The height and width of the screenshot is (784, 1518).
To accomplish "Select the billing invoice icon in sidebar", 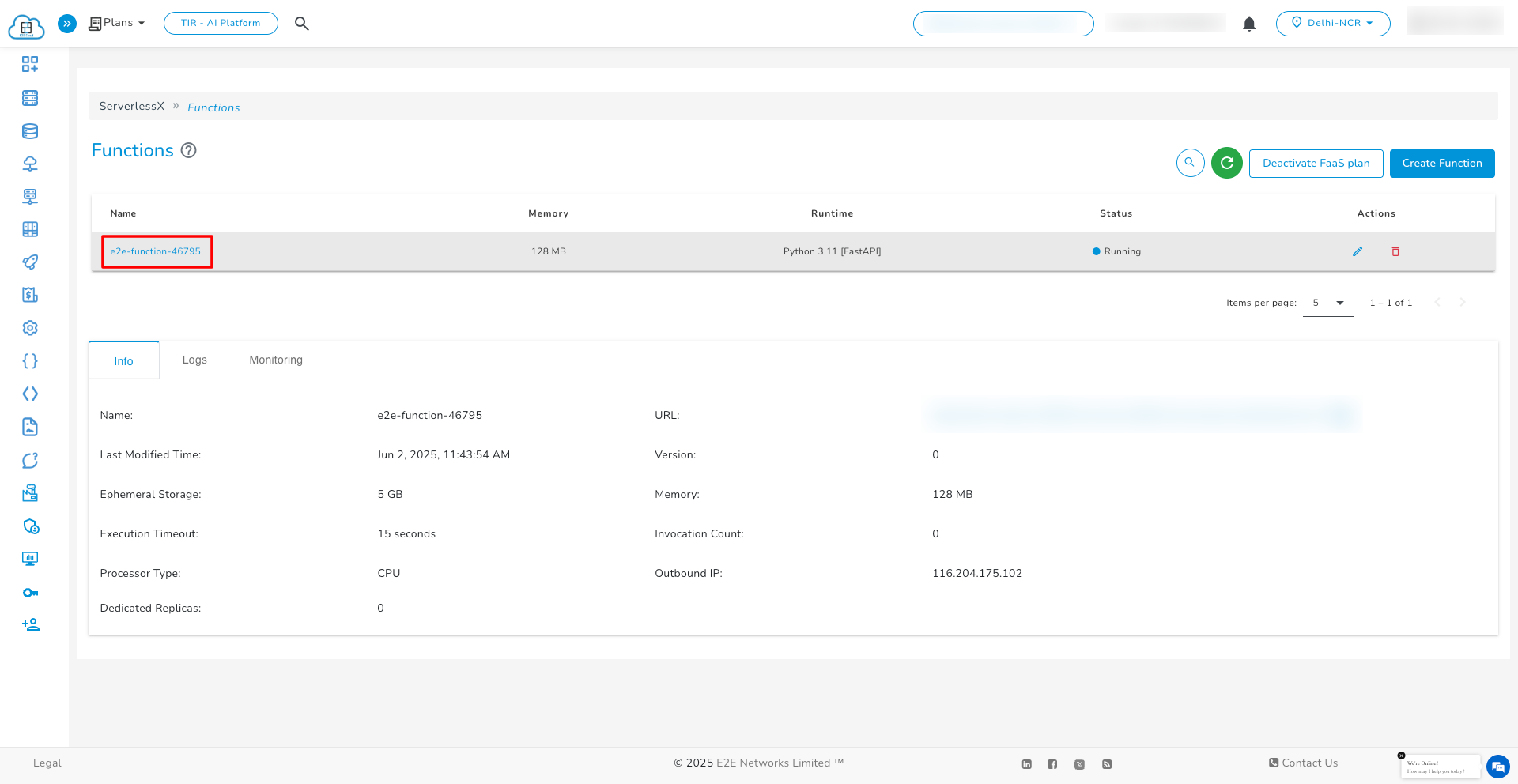I will [x=30, y=294].
